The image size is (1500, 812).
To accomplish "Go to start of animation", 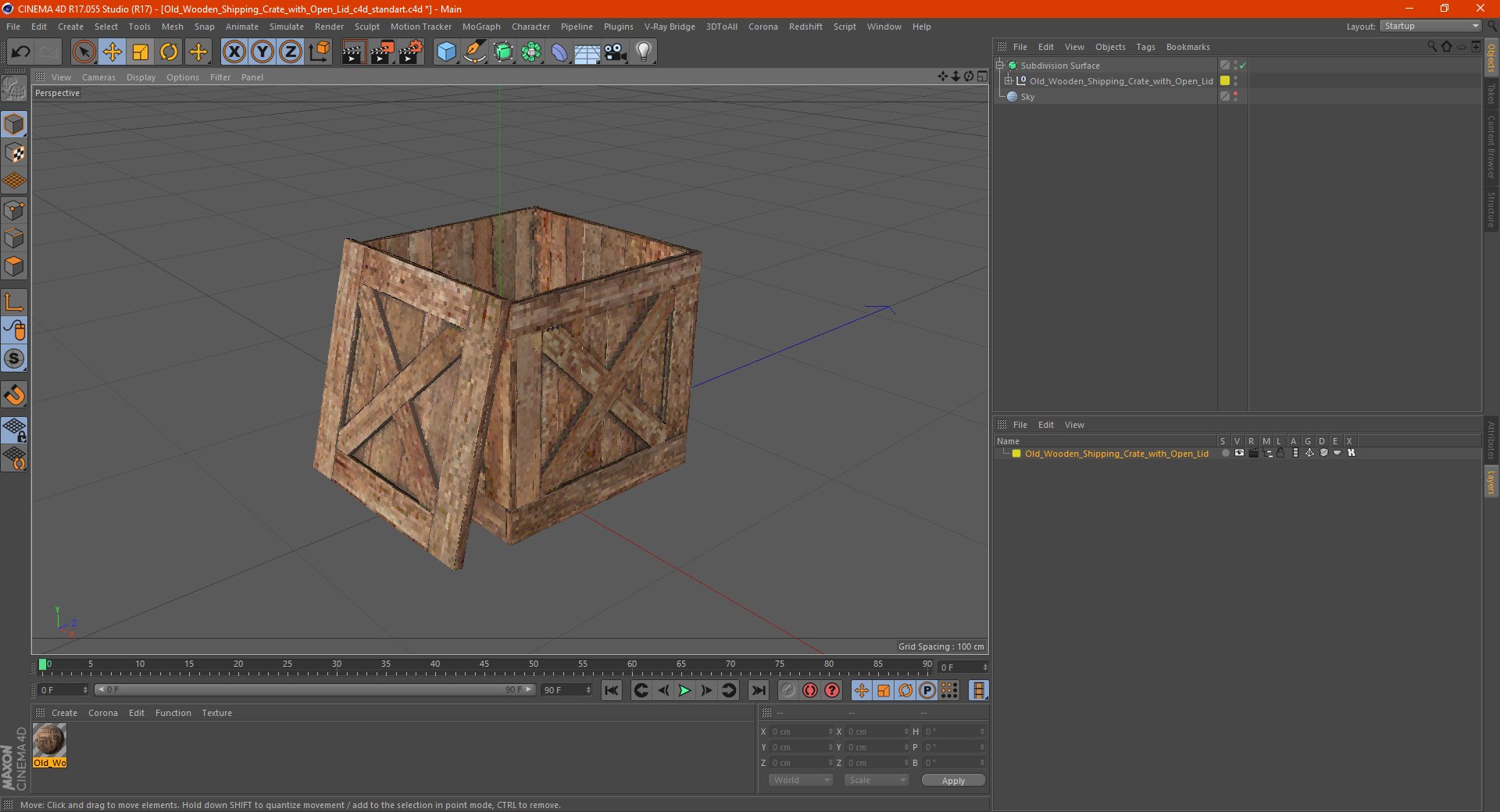I will point(612,690).
